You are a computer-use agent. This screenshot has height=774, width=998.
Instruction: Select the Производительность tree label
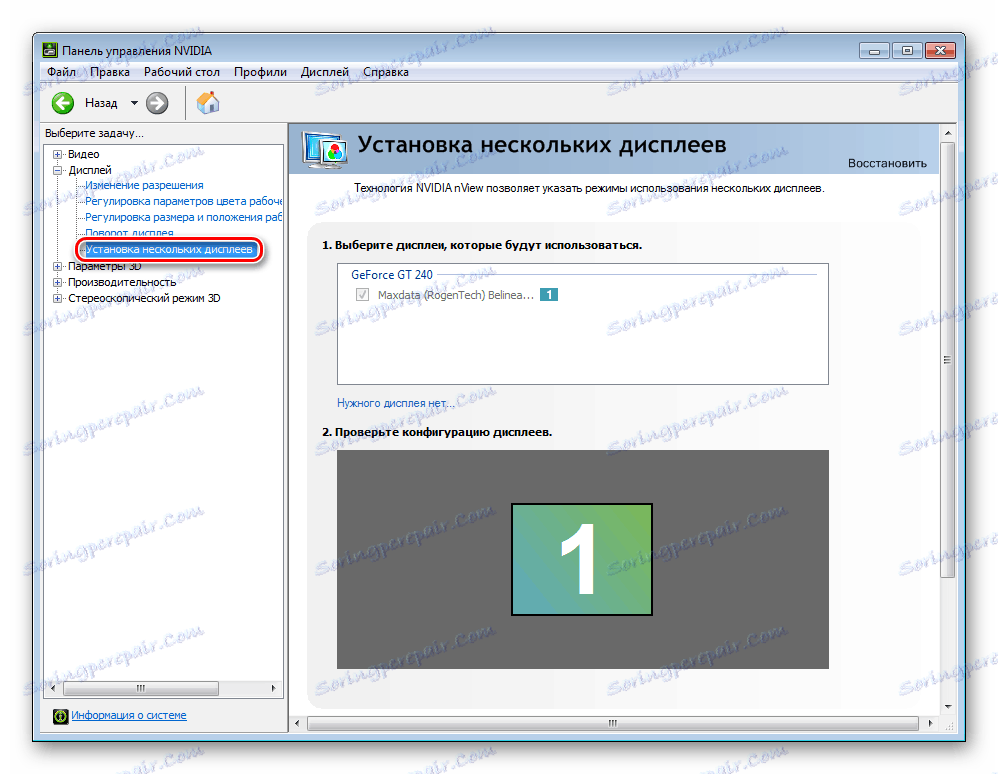coord(122,282)
